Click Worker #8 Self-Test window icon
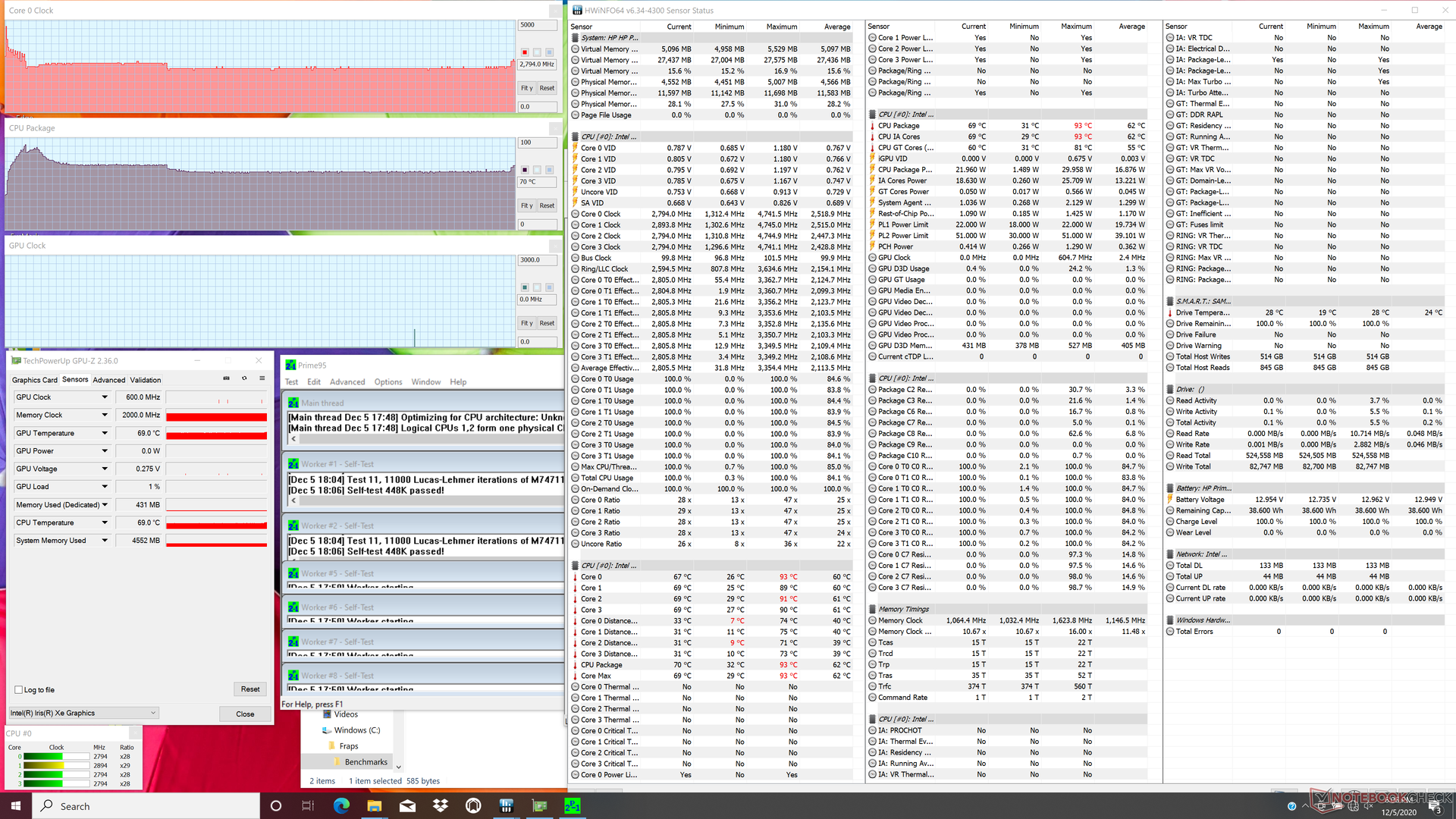Screen dimensions: 1456x819 coord(293,676)
